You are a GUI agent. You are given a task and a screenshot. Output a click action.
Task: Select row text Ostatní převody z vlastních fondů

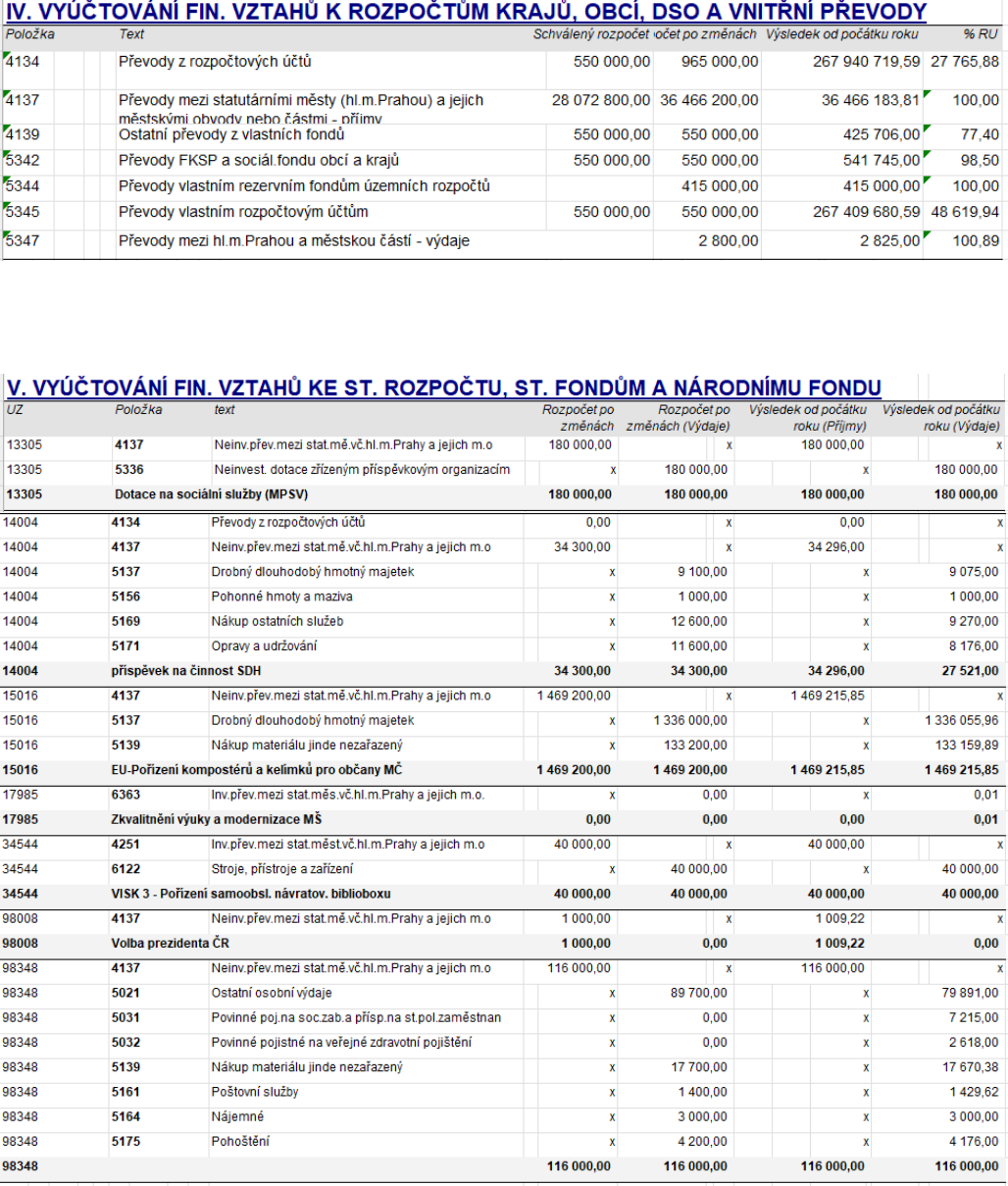(x=231, y=134)
